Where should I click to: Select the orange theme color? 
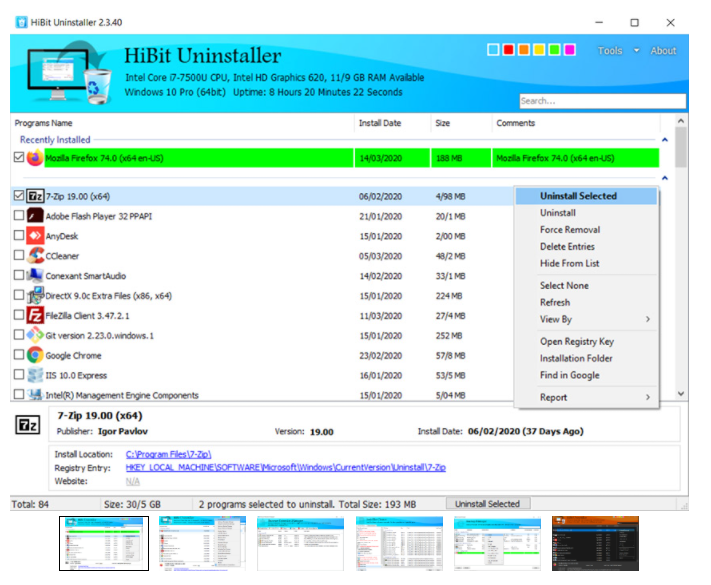click(524, 49)
